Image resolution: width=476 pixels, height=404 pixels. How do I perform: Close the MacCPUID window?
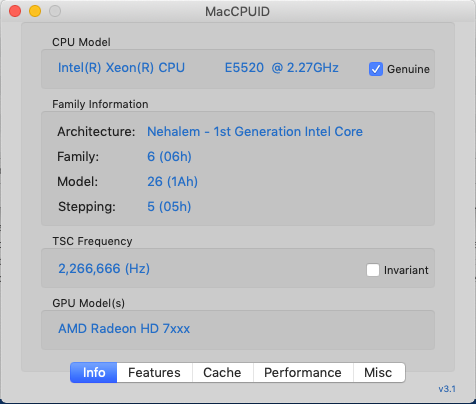click(15, 11)
